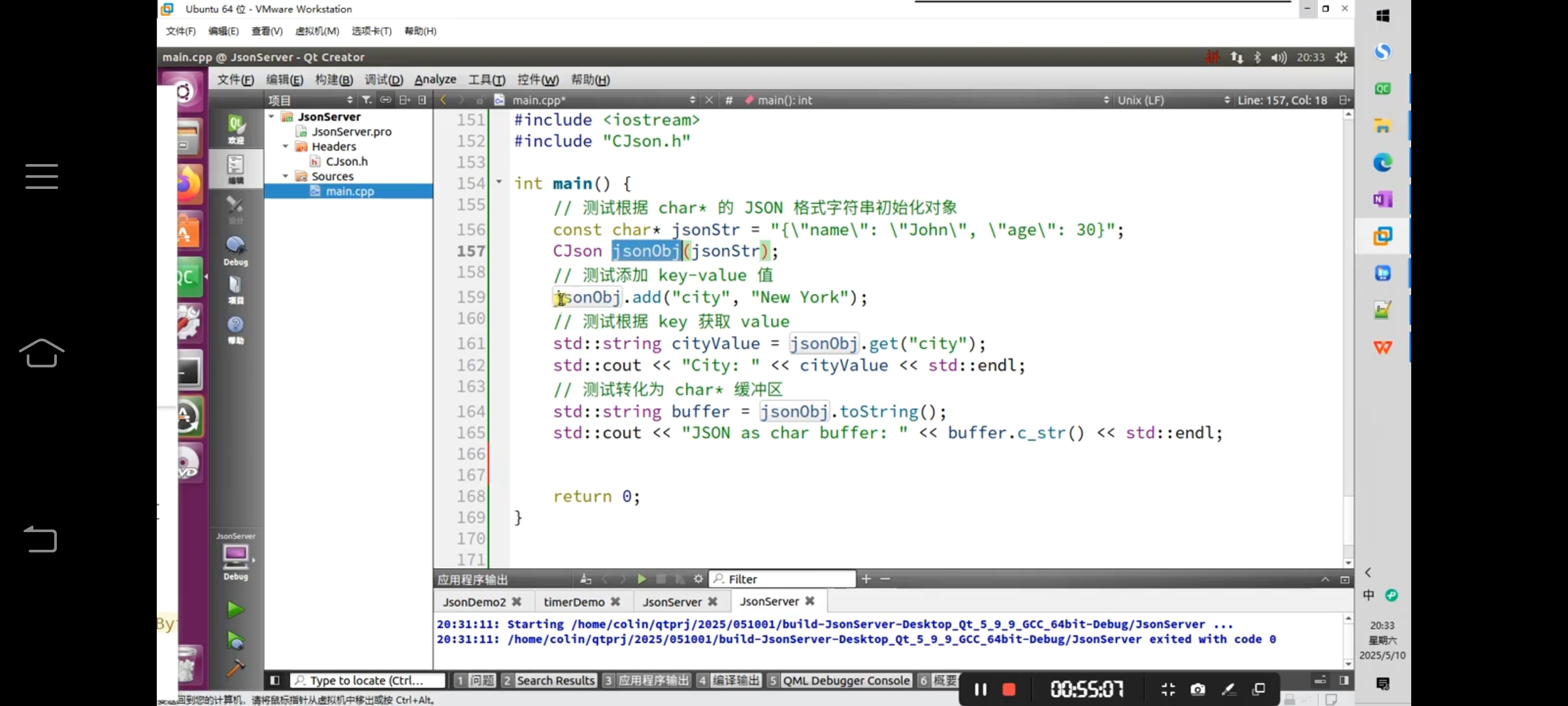
Task: Click the project tree filter icon
Action: pyautogui.click(x=367, y=100)
